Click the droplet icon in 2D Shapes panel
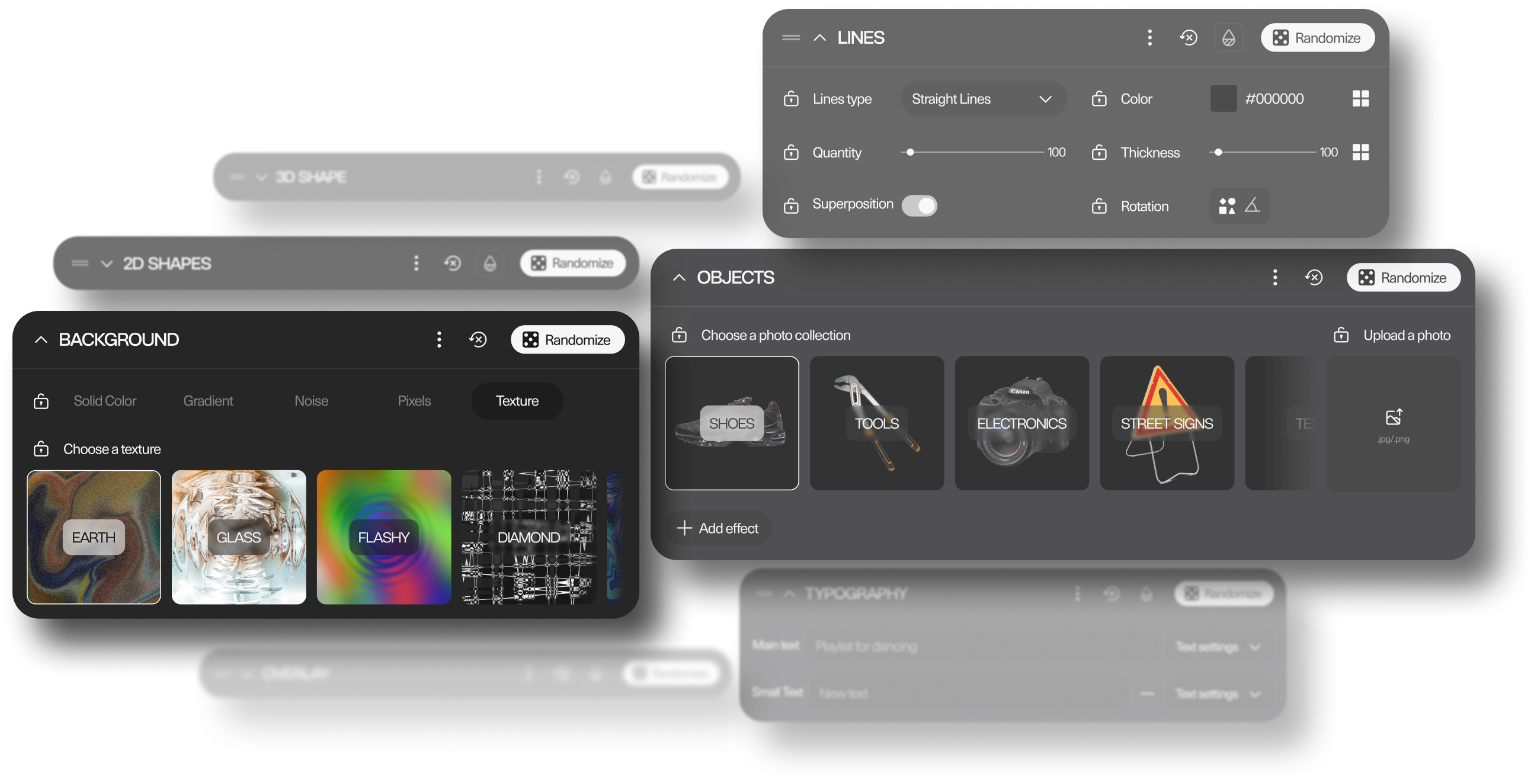 [489, 263]
